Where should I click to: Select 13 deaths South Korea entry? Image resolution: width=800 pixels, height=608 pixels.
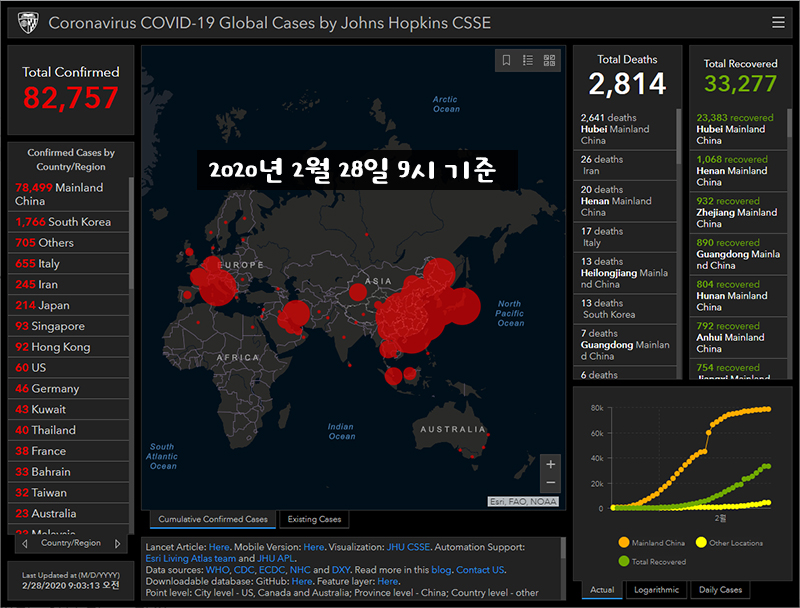coord(625,309)
